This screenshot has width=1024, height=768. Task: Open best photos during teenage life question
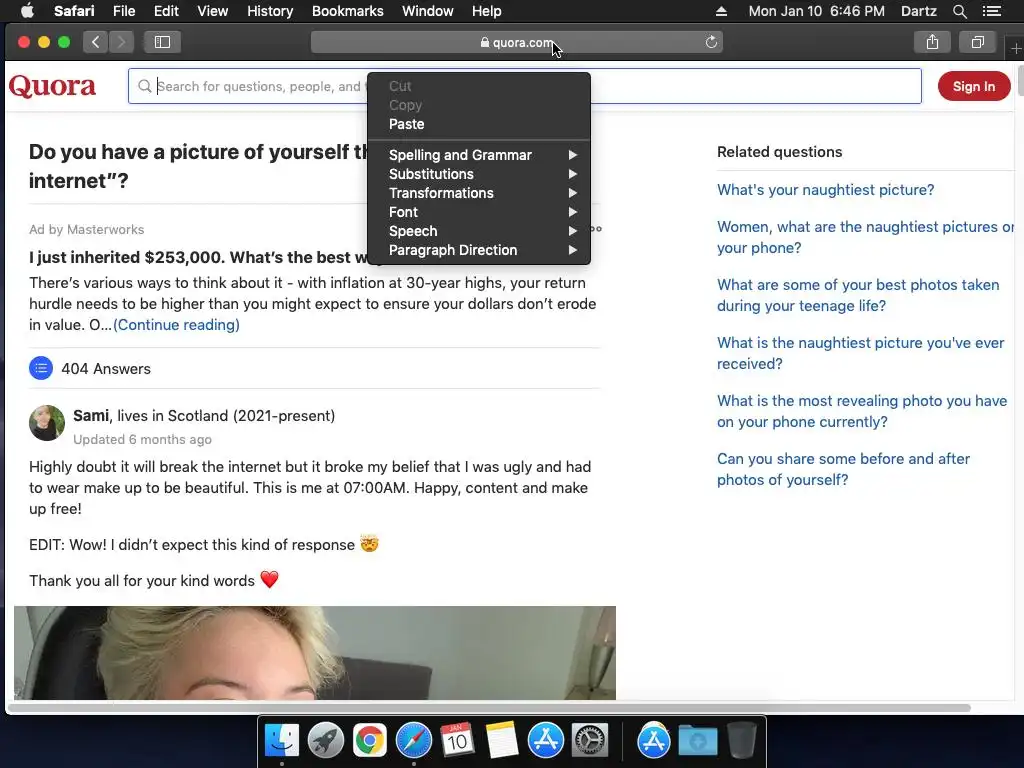(858, 295)
